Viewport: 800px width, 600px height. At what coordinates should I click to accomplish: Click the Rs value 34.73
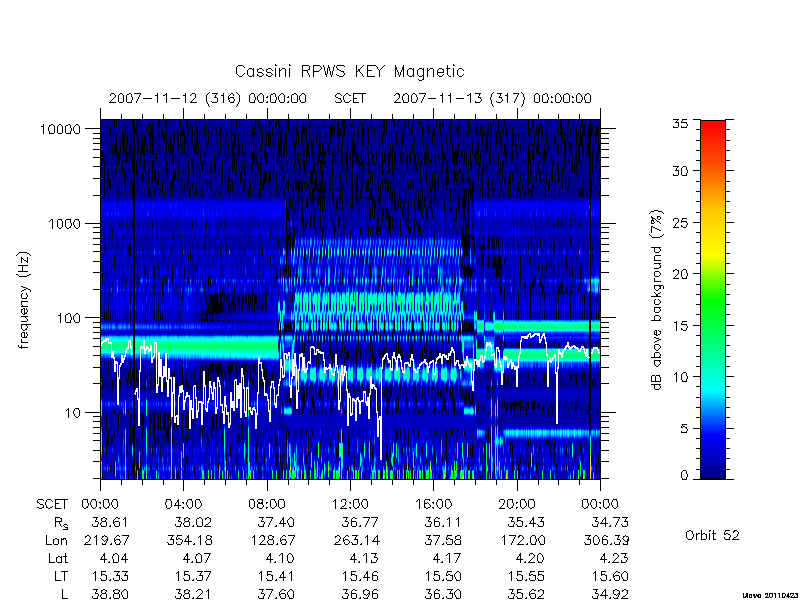610,522
